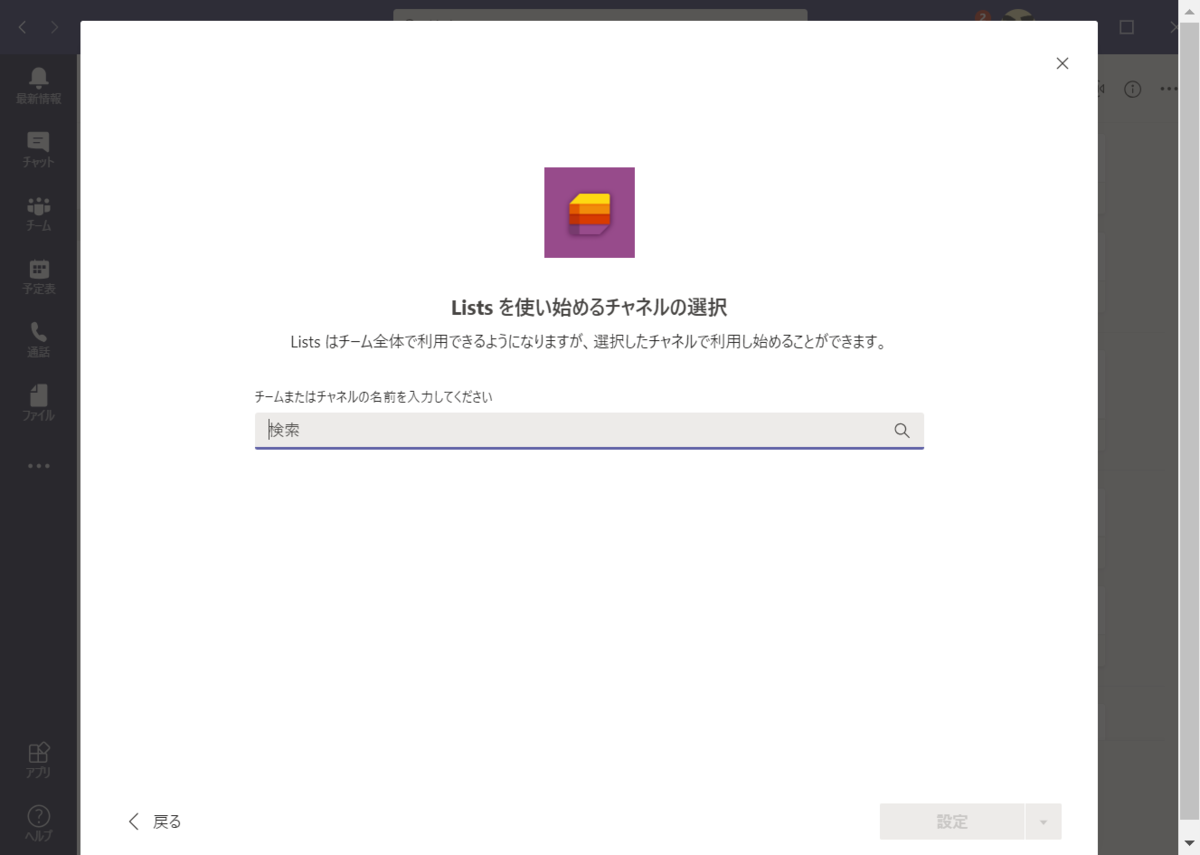Image resolution: width=1200 pixels, height=855 pixels.
Task: Open Chat (チャット) in Teams sidebar
Action: (x=39, y=149)
